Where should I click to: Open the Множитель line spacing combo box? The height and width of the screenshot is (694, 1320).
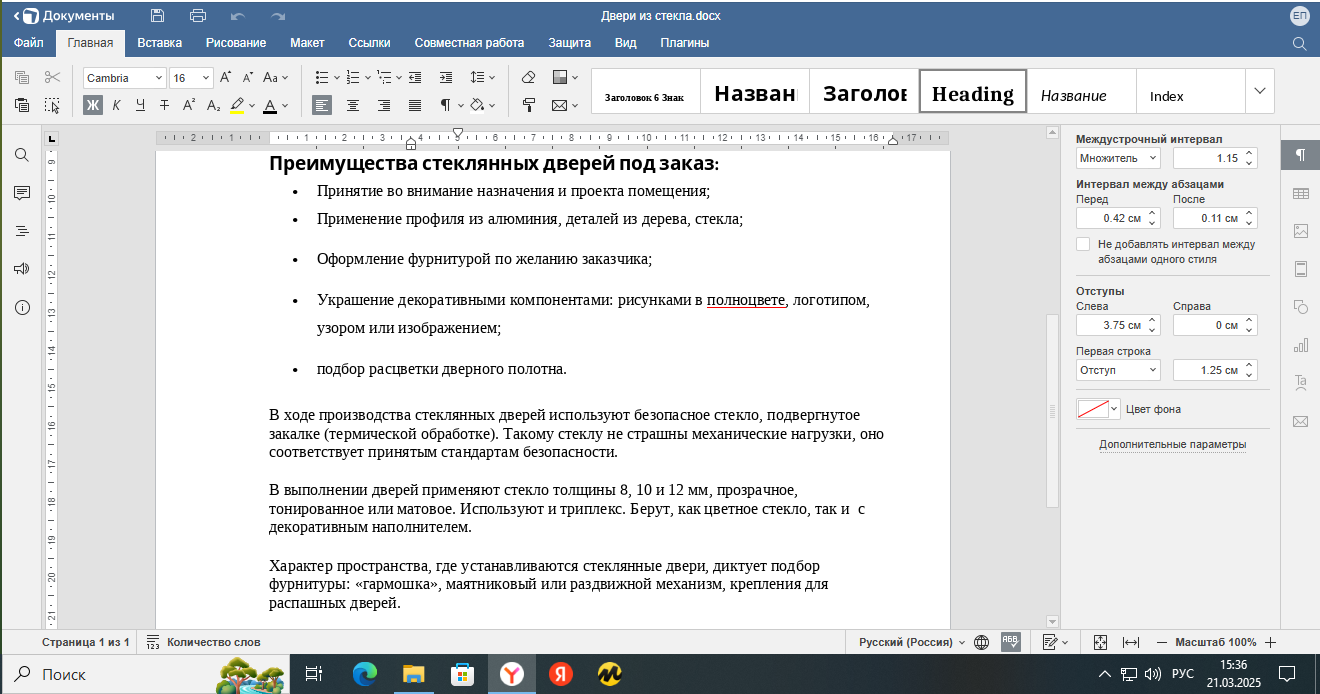[1118, 158]
